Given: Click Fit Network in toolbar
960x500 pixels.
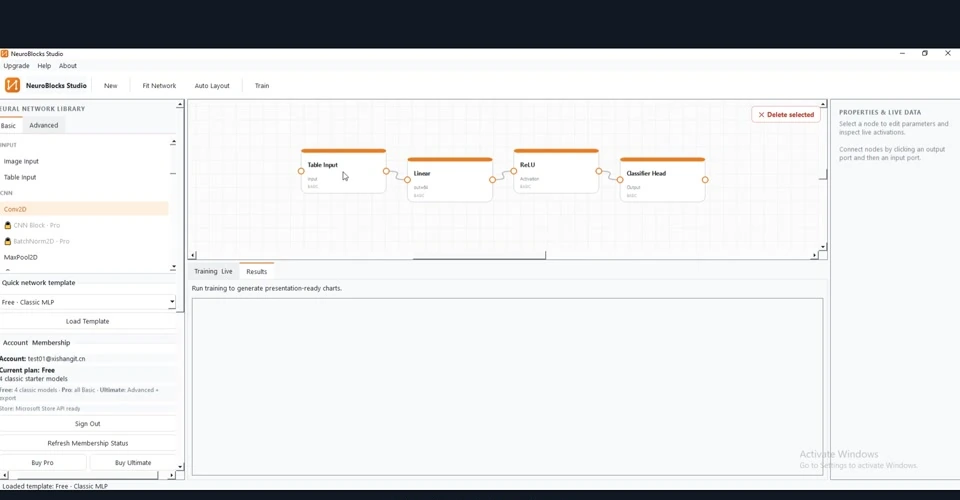Looking at the screenshot, I should pyautogui.click(x=159, y=86).
